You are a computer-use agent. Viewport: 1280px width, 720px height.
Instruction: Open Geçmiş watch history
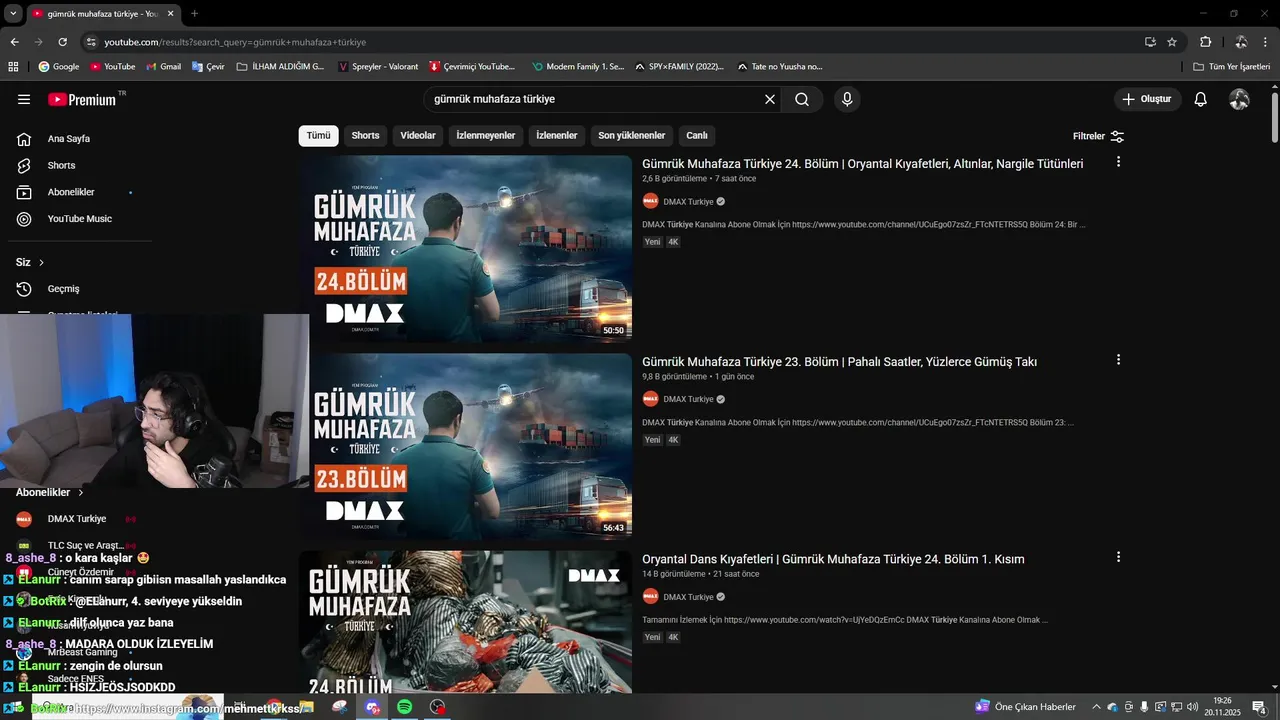point(63,289)
